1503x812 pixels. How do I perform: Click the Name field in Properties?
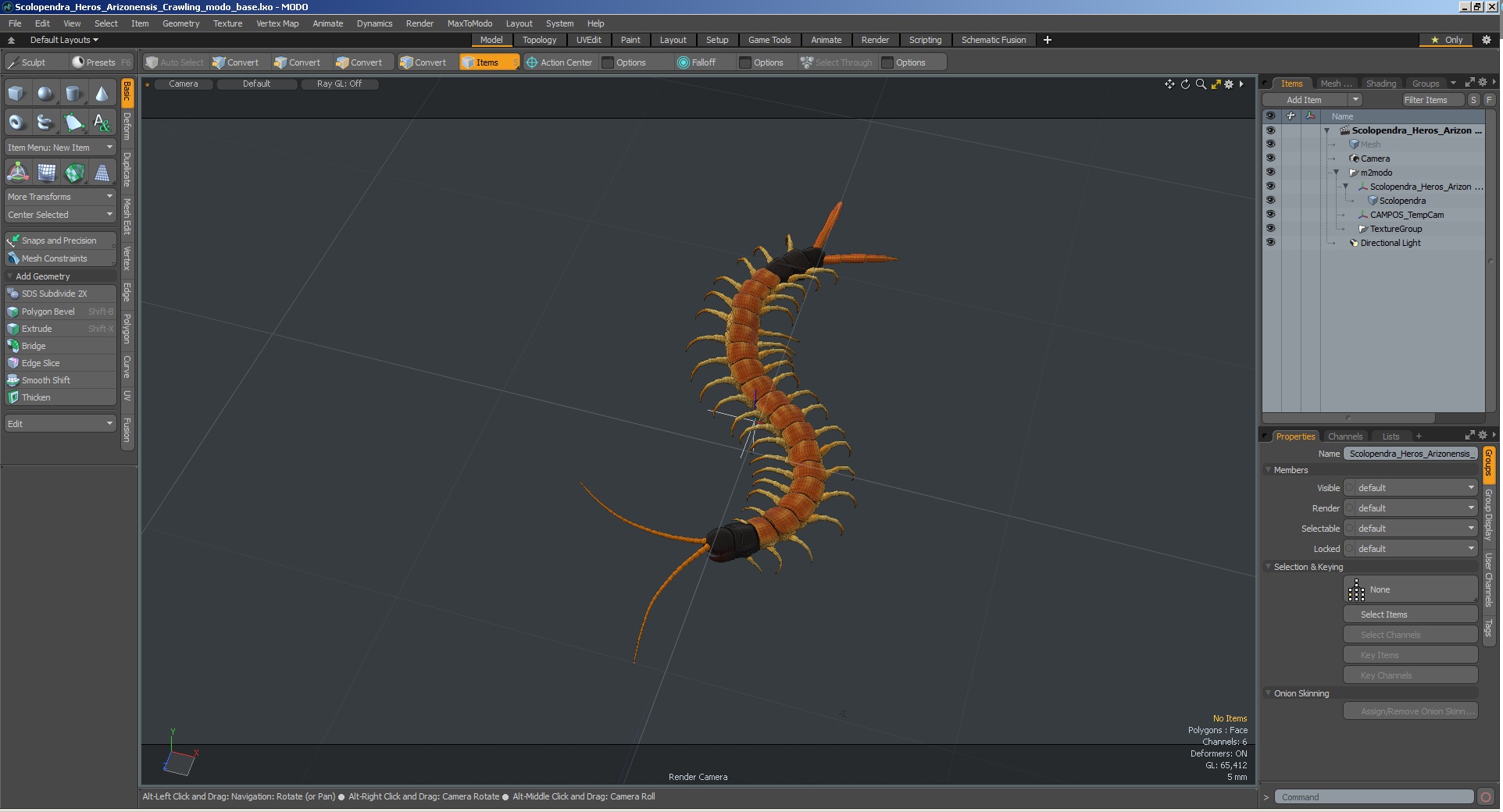1411,454
